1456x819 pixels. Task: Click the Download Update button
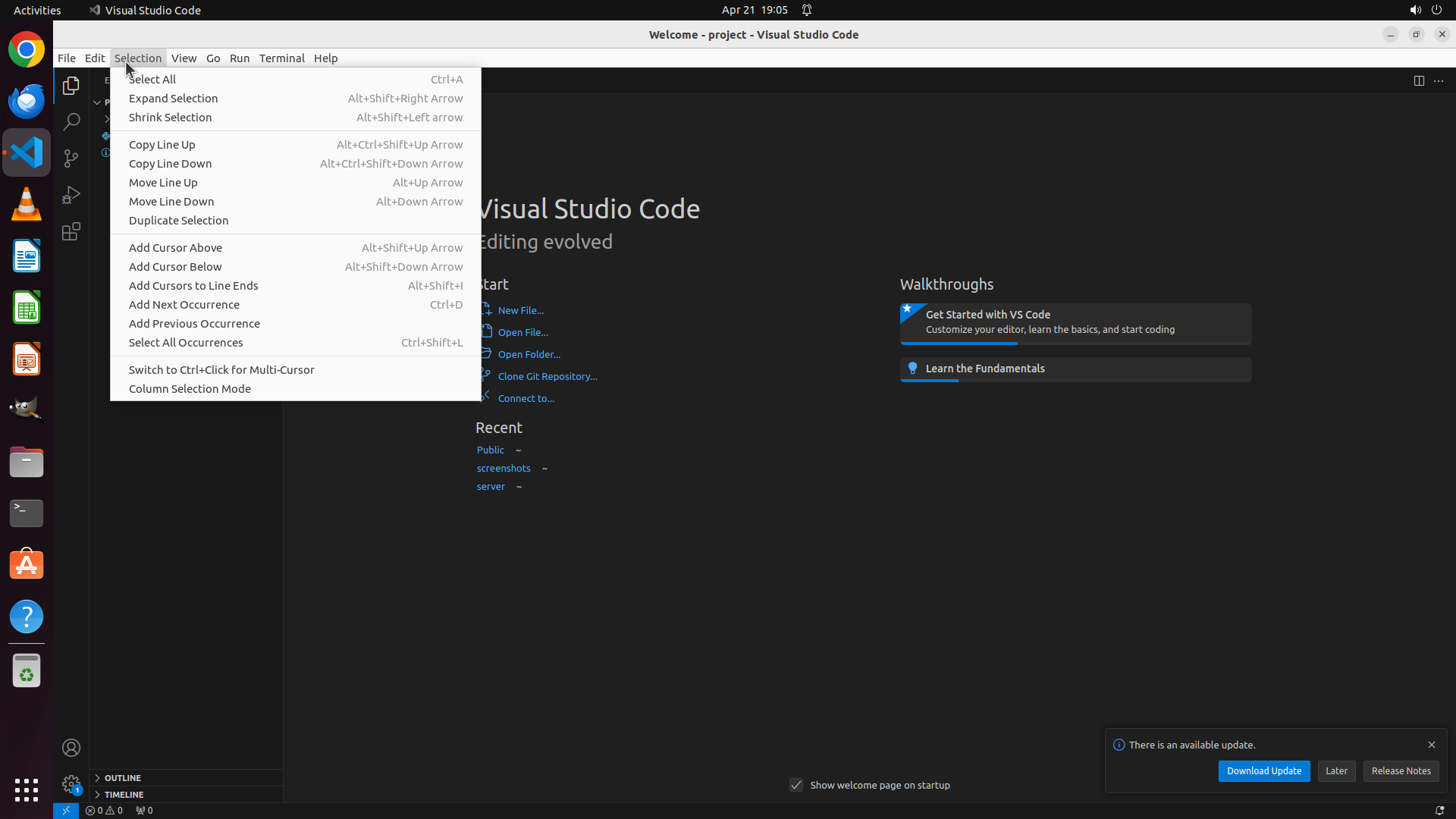[x=1263, y=770]
